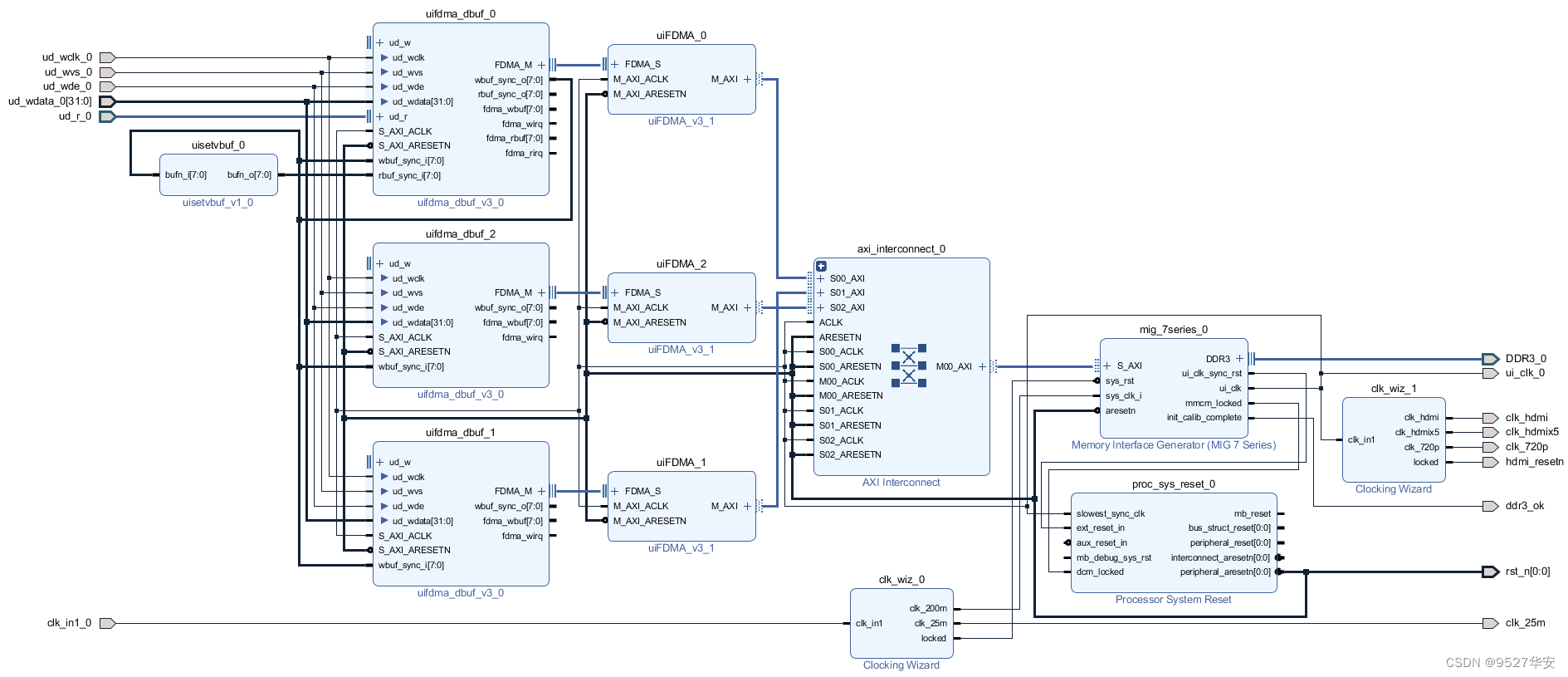The image size is (1568, 677).
Task: Select the clk_hdmi output port symbol
Action: pos(1490,418)
